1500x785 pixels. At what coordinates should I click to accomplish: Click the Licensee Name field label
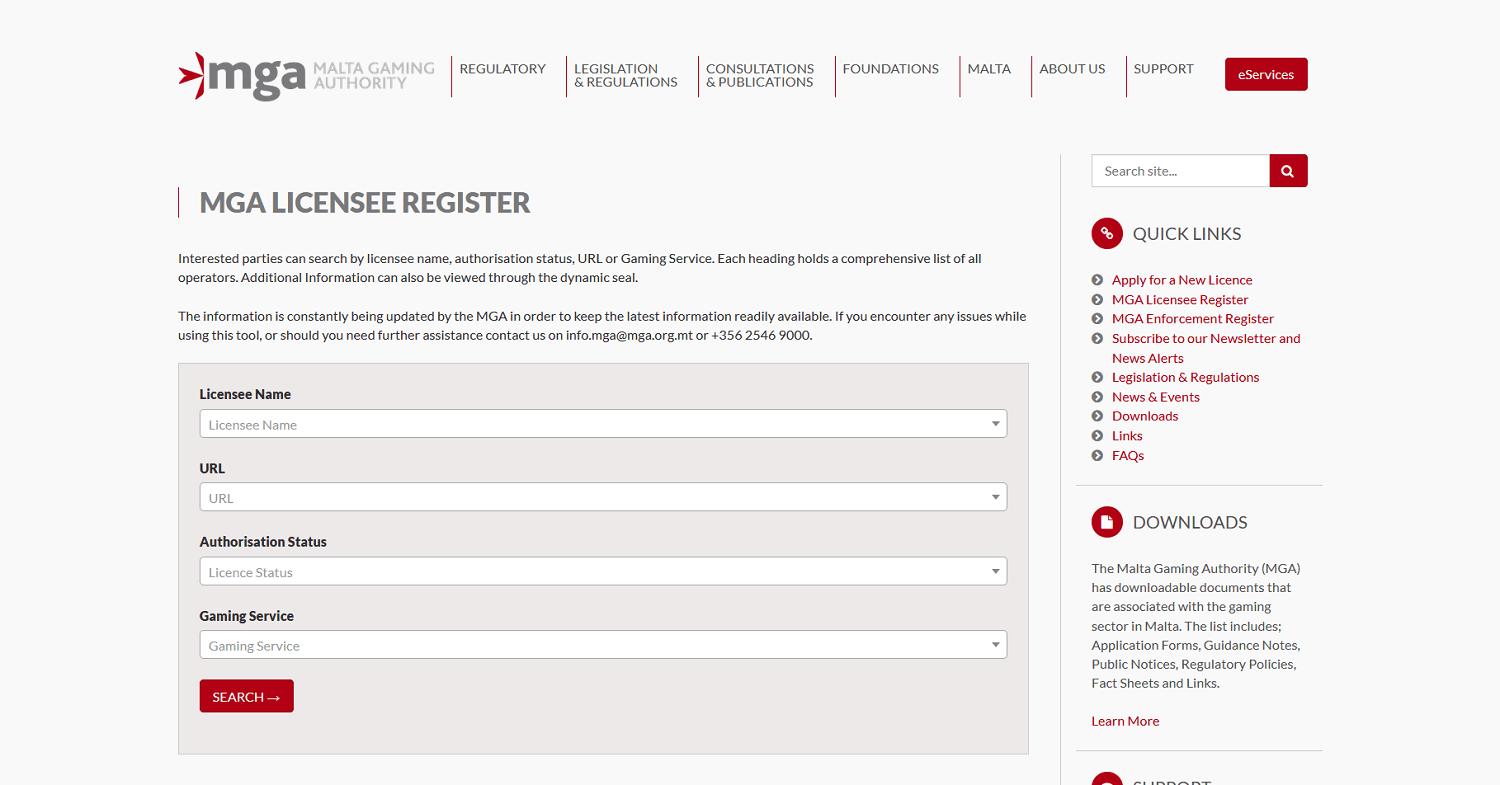(x=245, y=394)
